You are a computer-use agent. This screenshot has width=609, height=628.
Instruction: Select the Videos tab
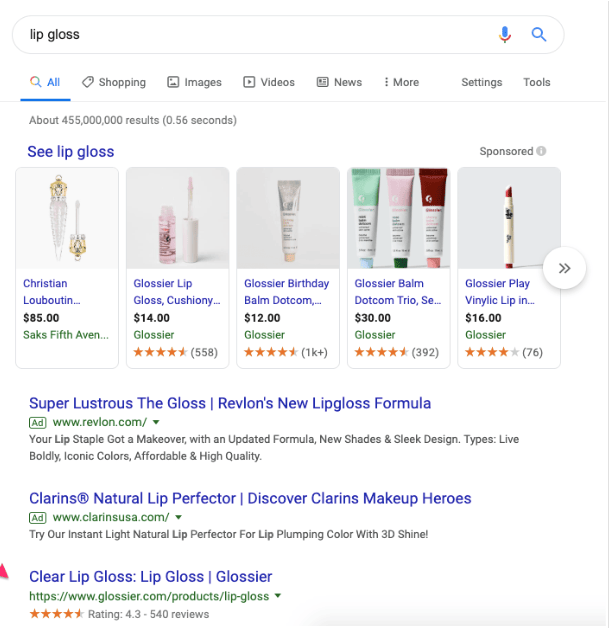point(269,82)
